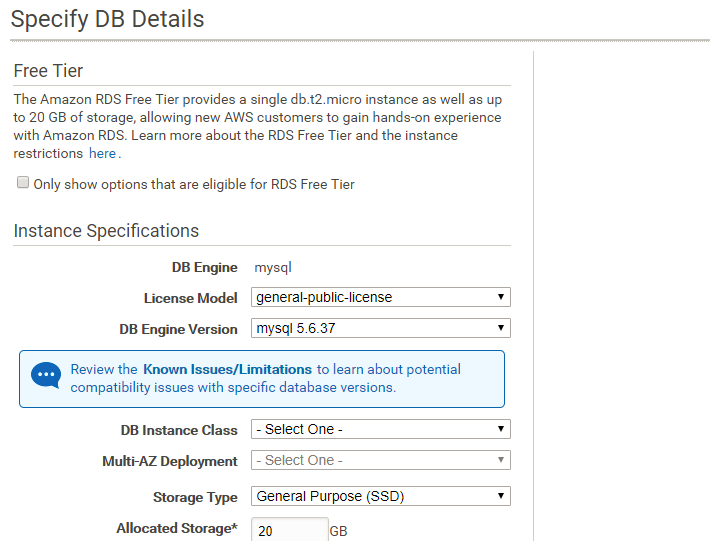Expand the DB Engine Version dropdown
Viewport: 717px width, 550px height.
[x=380, y=328]
